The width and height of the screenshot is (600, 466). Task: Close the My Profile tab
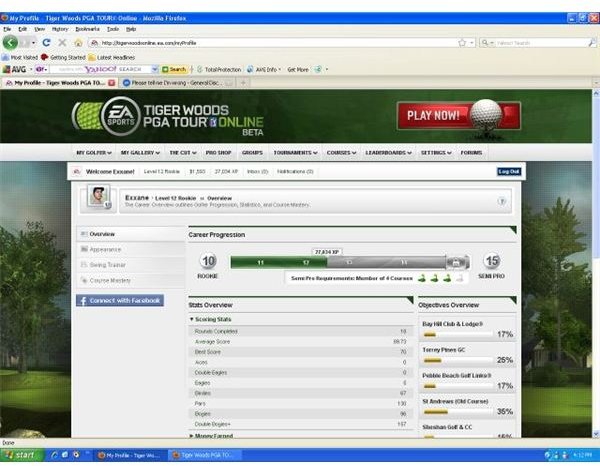tap(111, 83)
